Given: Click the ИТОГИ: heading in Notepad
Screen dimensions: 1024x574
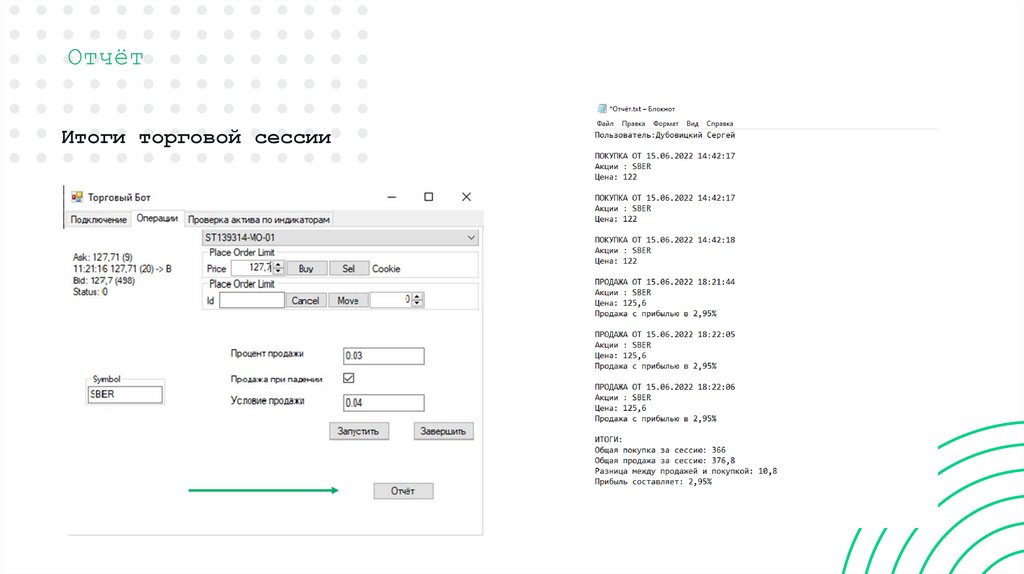Looking at the screenshot, I should point(609,439).
